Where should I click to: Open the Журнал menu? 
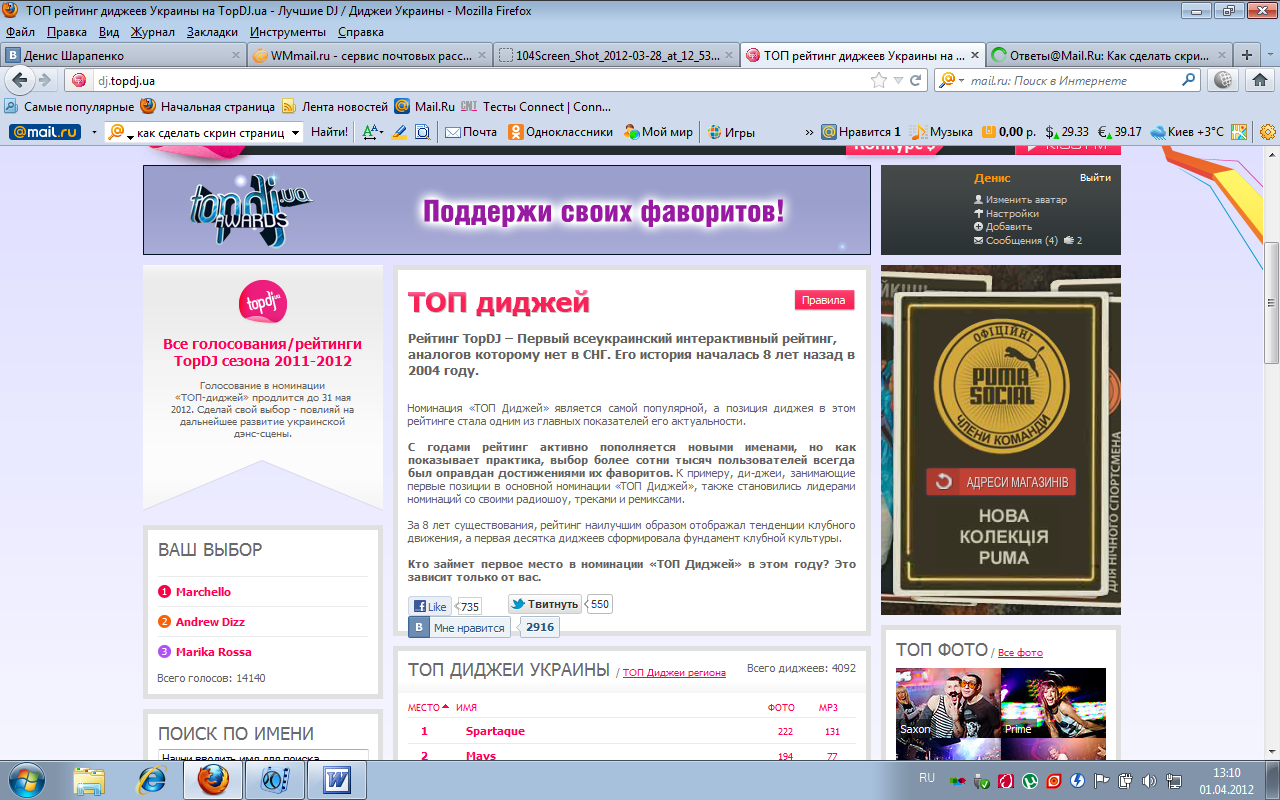153,33
